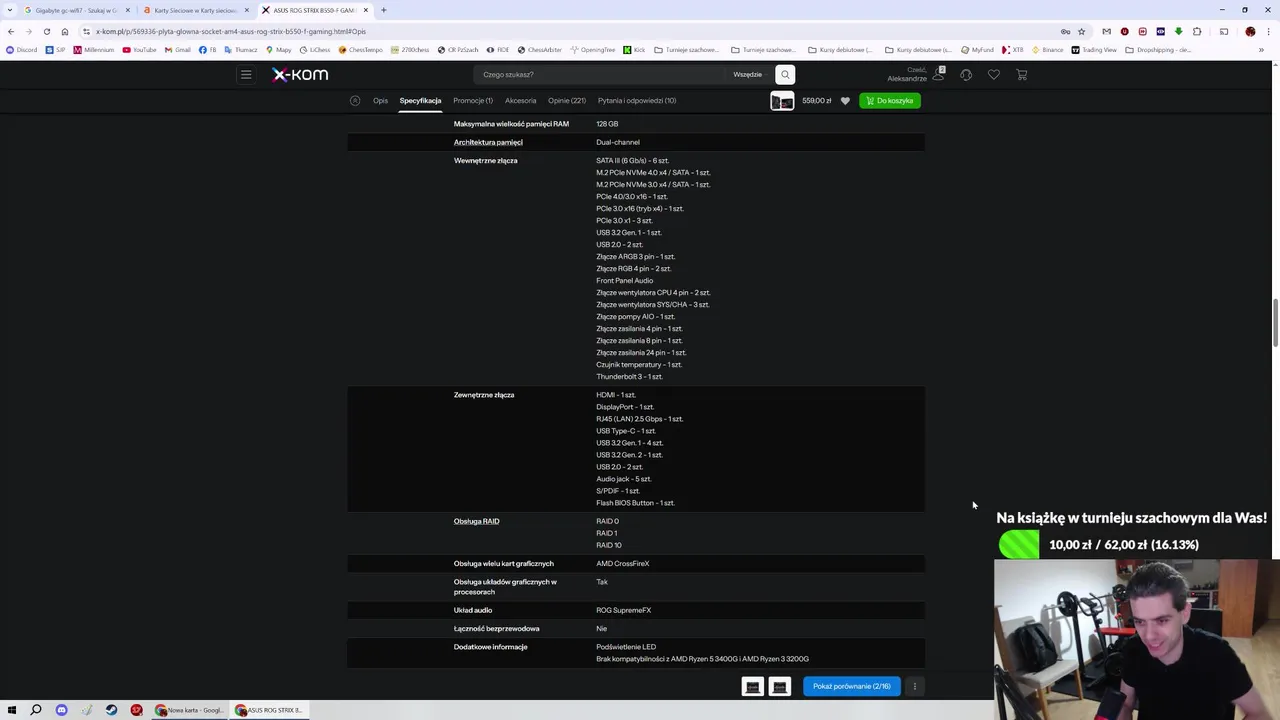Image resolution: width=1280 pixels, height=720 pixels.
Task: Click product thumbnail beside 559,00 zł
Action: click(782, 100)
